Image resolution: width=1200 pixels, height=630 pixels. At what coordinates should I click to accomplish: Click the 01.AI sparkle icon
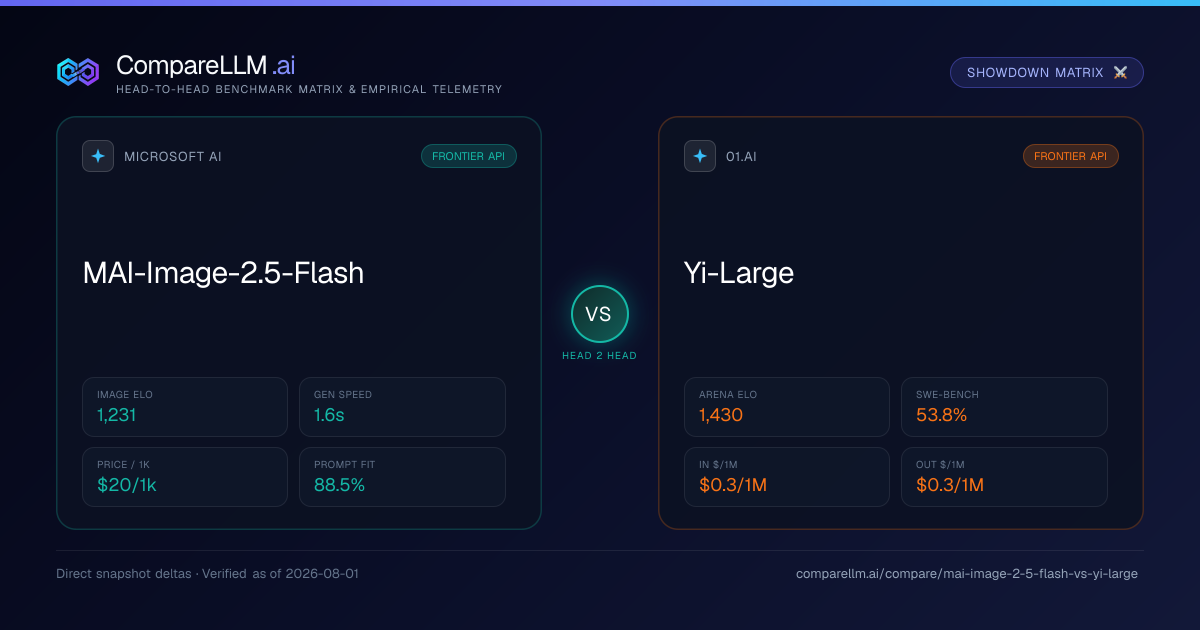click(700, 156)
